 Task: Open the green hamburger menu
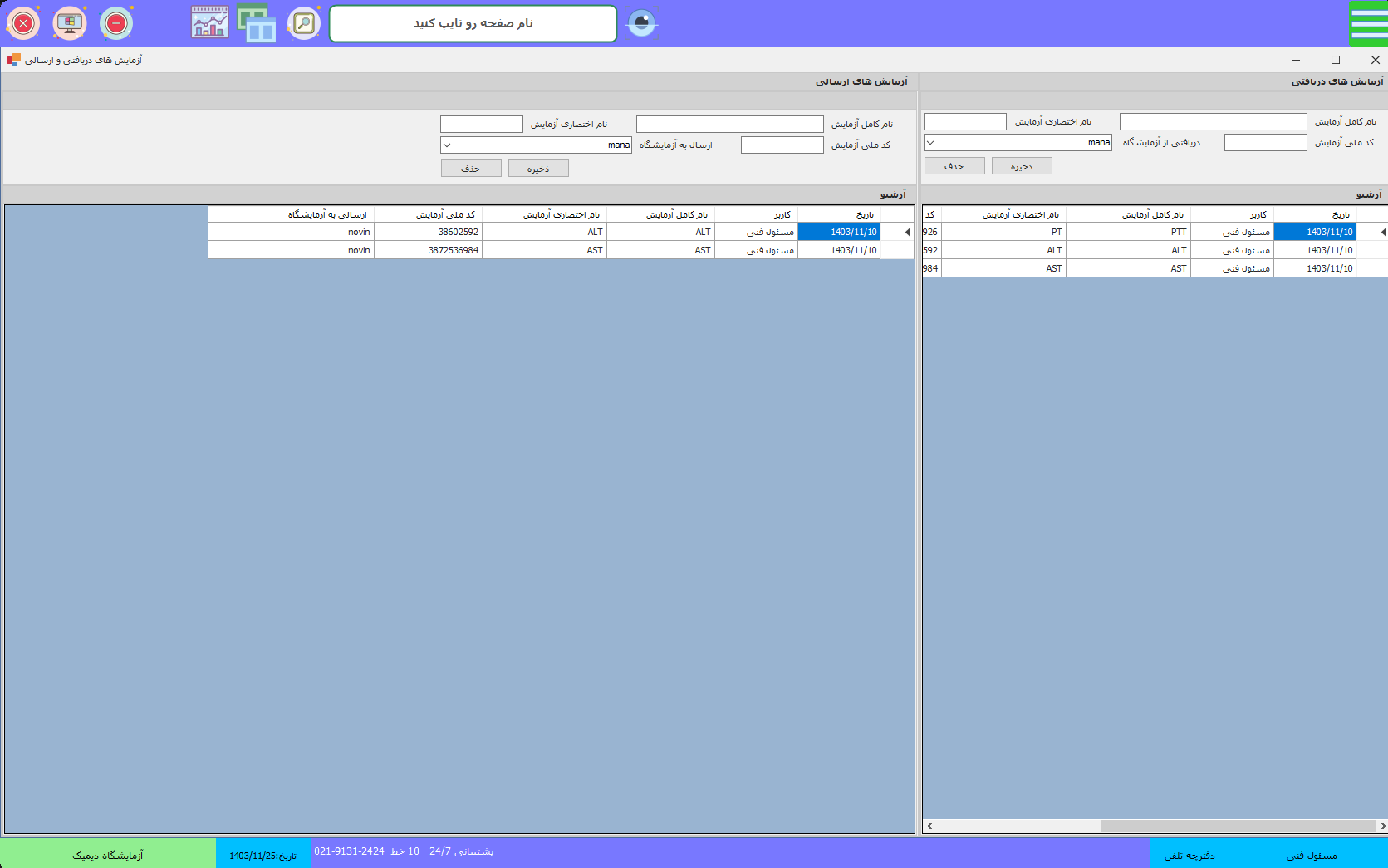click(x=1368, y=23)
